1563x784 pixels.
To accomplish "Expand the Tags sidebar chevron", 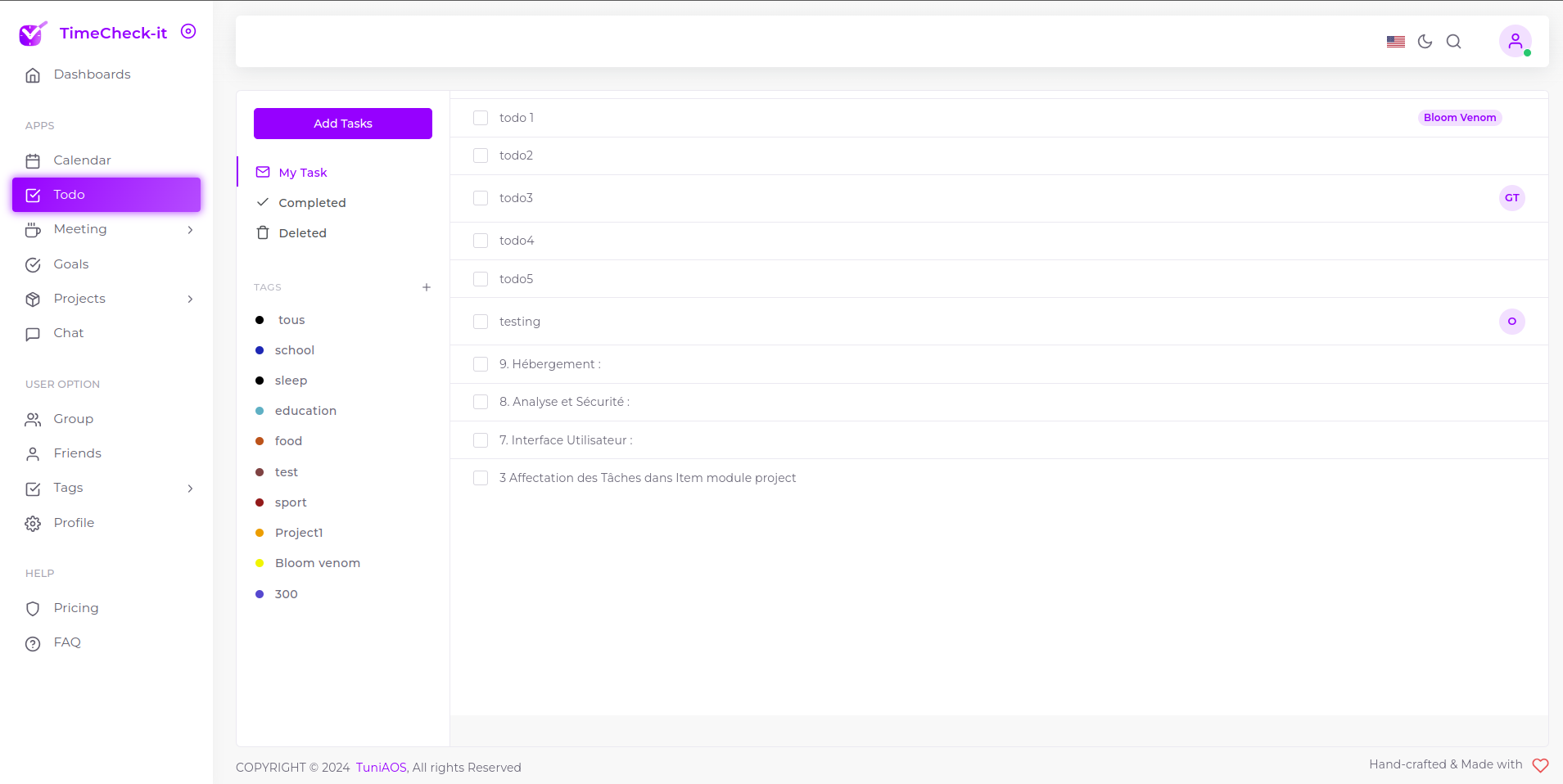I will coord(190,489).
